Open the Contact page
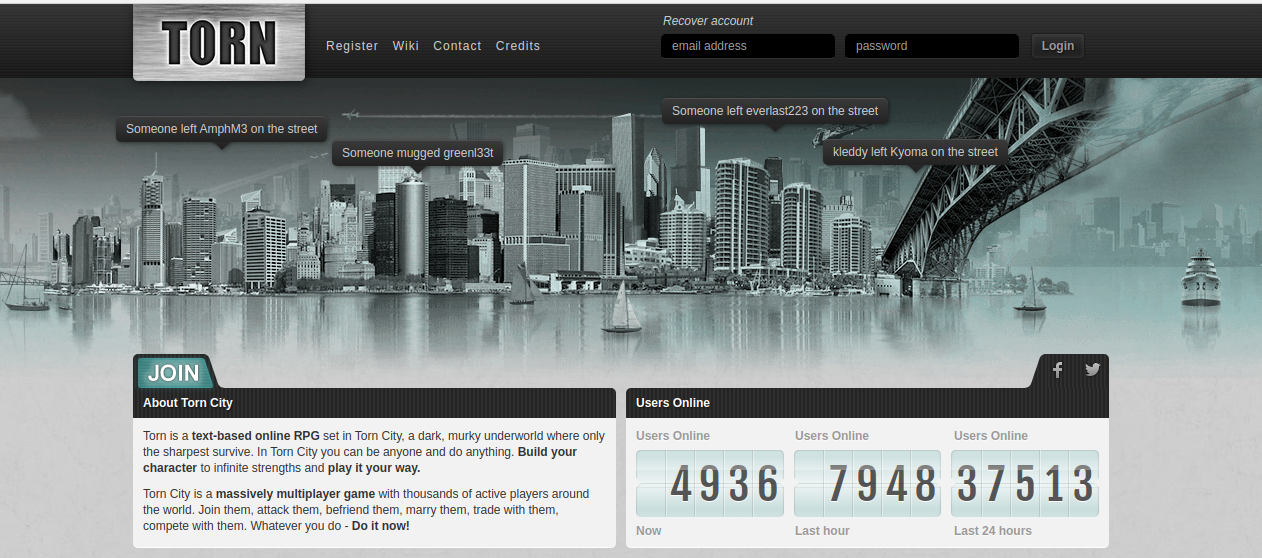The image size is (1262, 558). 457,46
